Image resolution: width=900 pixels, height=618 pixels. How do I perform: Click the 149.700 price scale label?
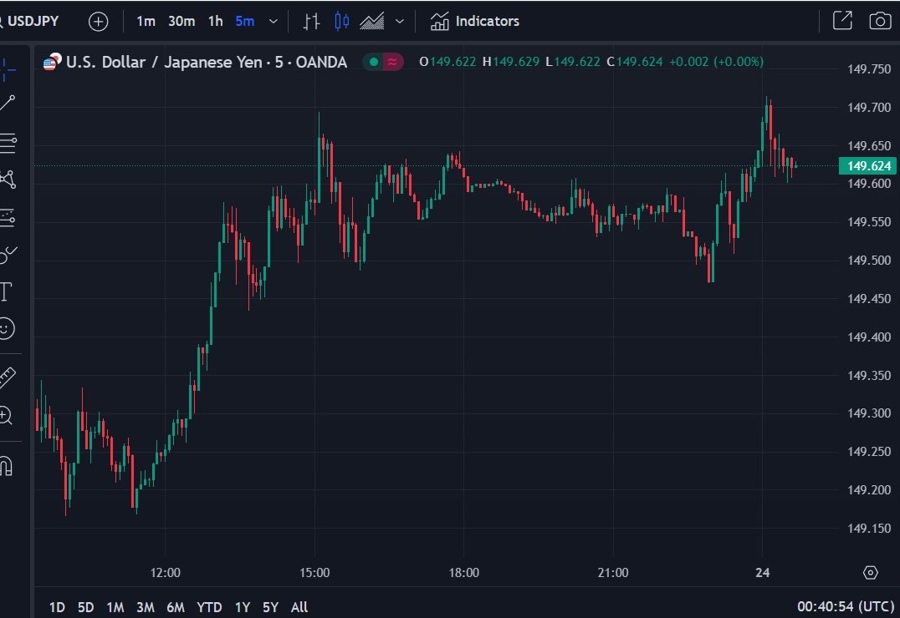tap(869, 107)
